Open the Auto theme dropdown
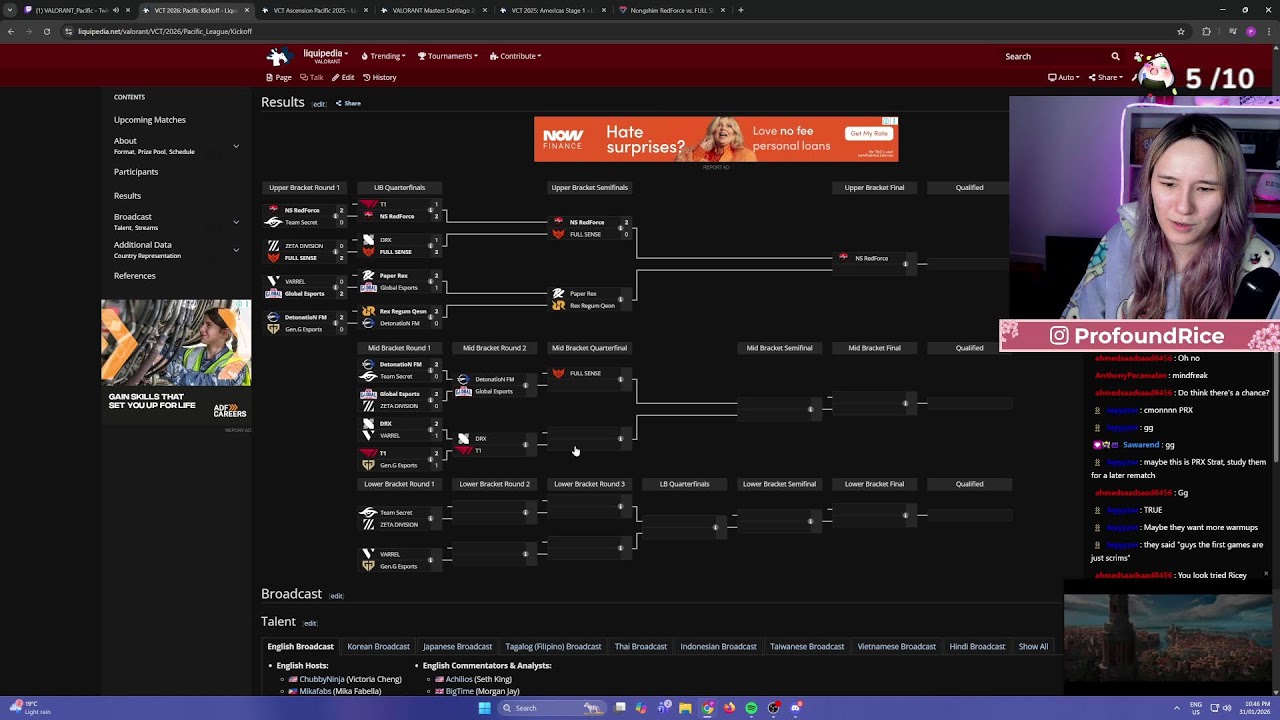The height and width of the screenshot is (720, 1280). 1064,77
